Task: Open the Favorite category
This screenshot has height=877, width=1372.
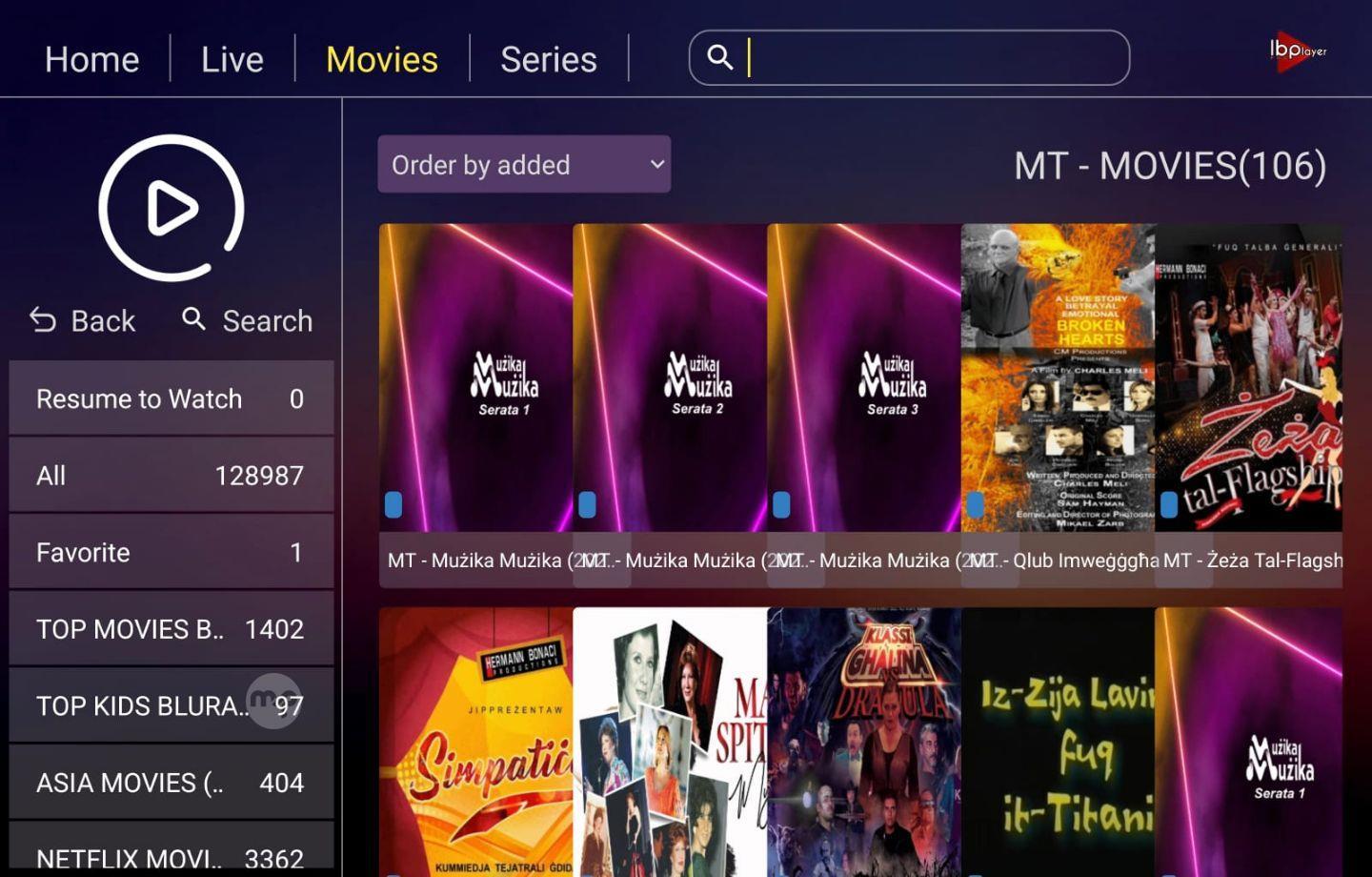Action: tap(171, 552)
